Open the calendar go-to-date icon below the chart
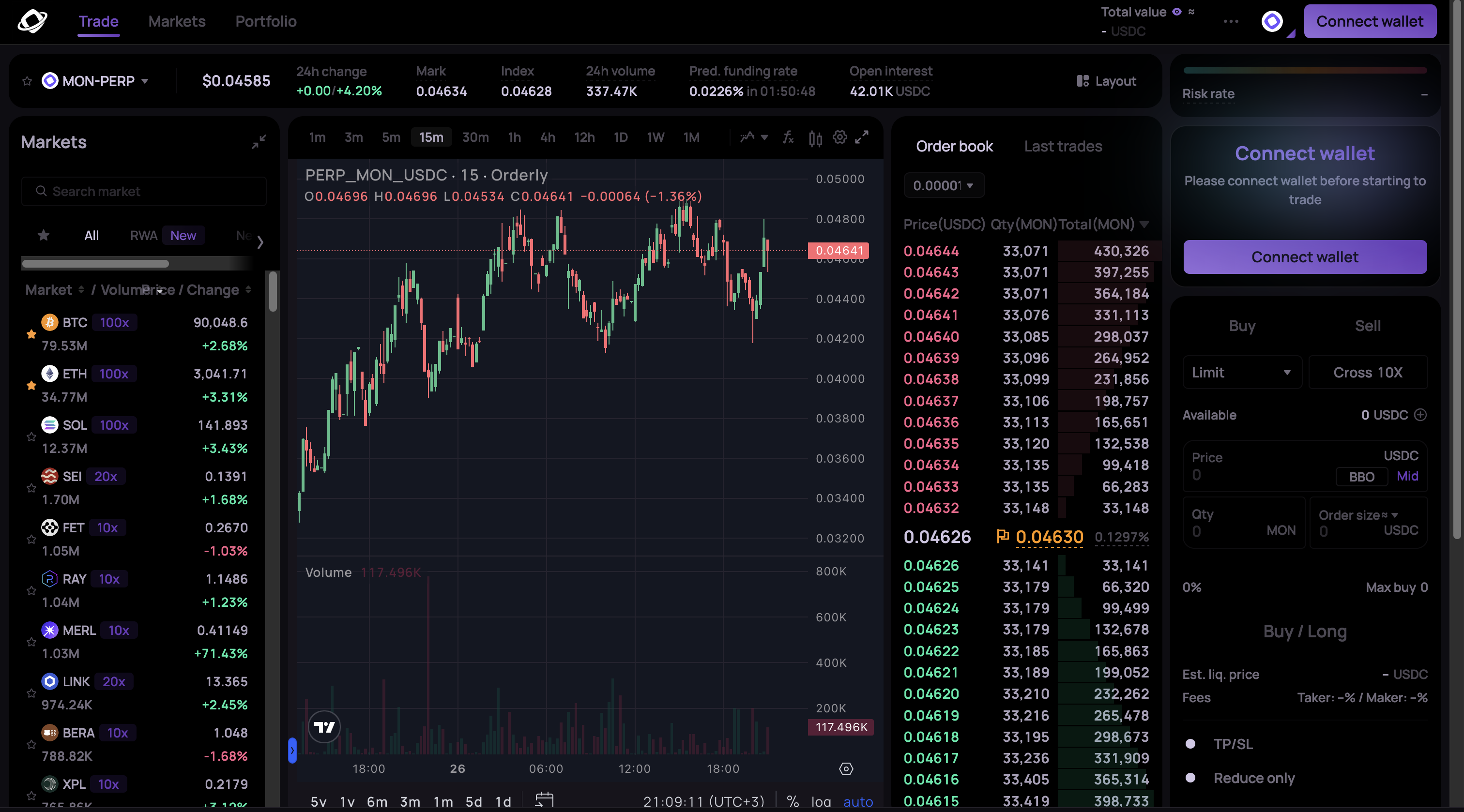1464x812 pixels. click(x=543, y=800)
